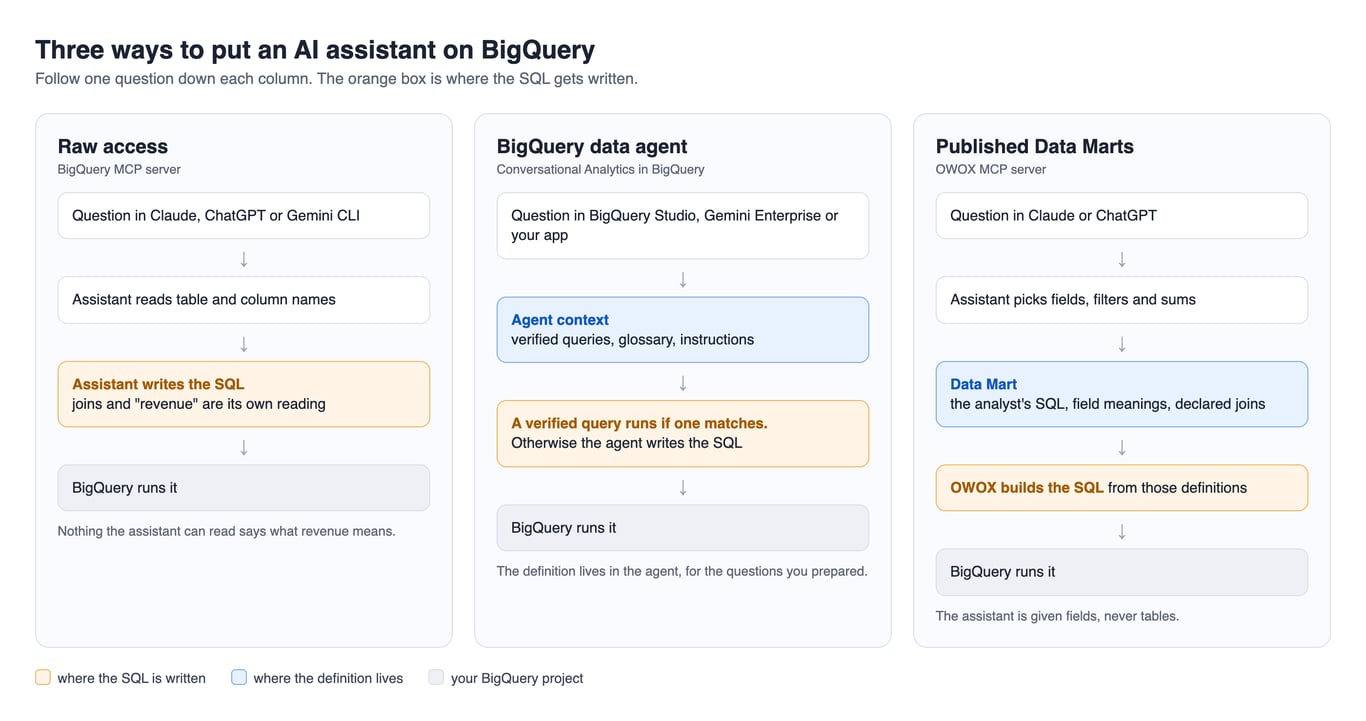Select the 'Assistant picks fields, filters and sums' box
The image size is (1366, 721).
1122,300
